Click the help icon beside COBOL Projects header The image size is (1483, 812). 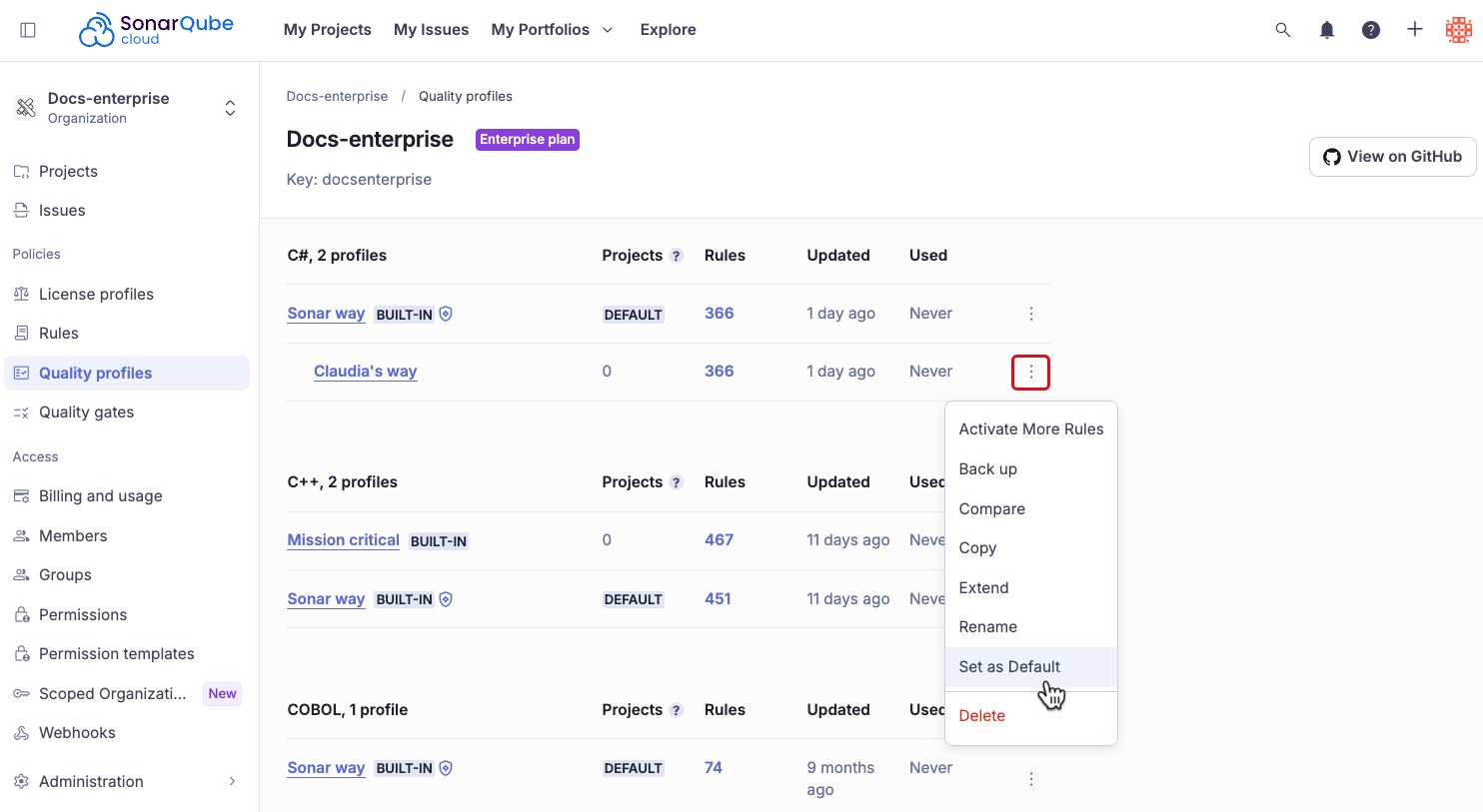[677, 710]
